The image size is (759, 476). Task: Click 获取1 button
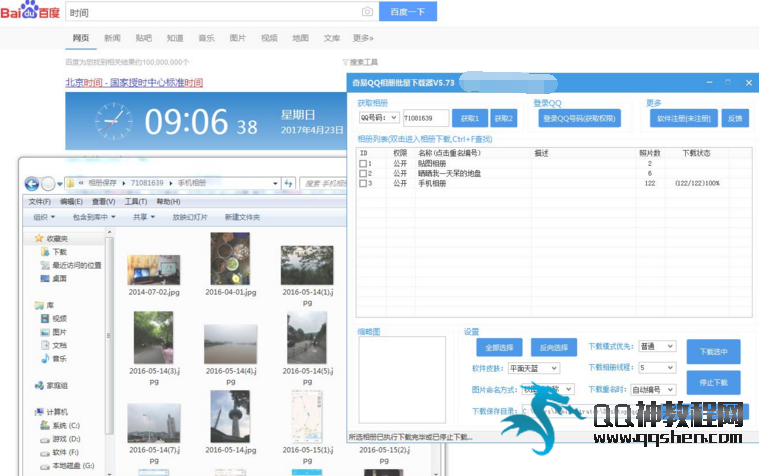point(470,118)
